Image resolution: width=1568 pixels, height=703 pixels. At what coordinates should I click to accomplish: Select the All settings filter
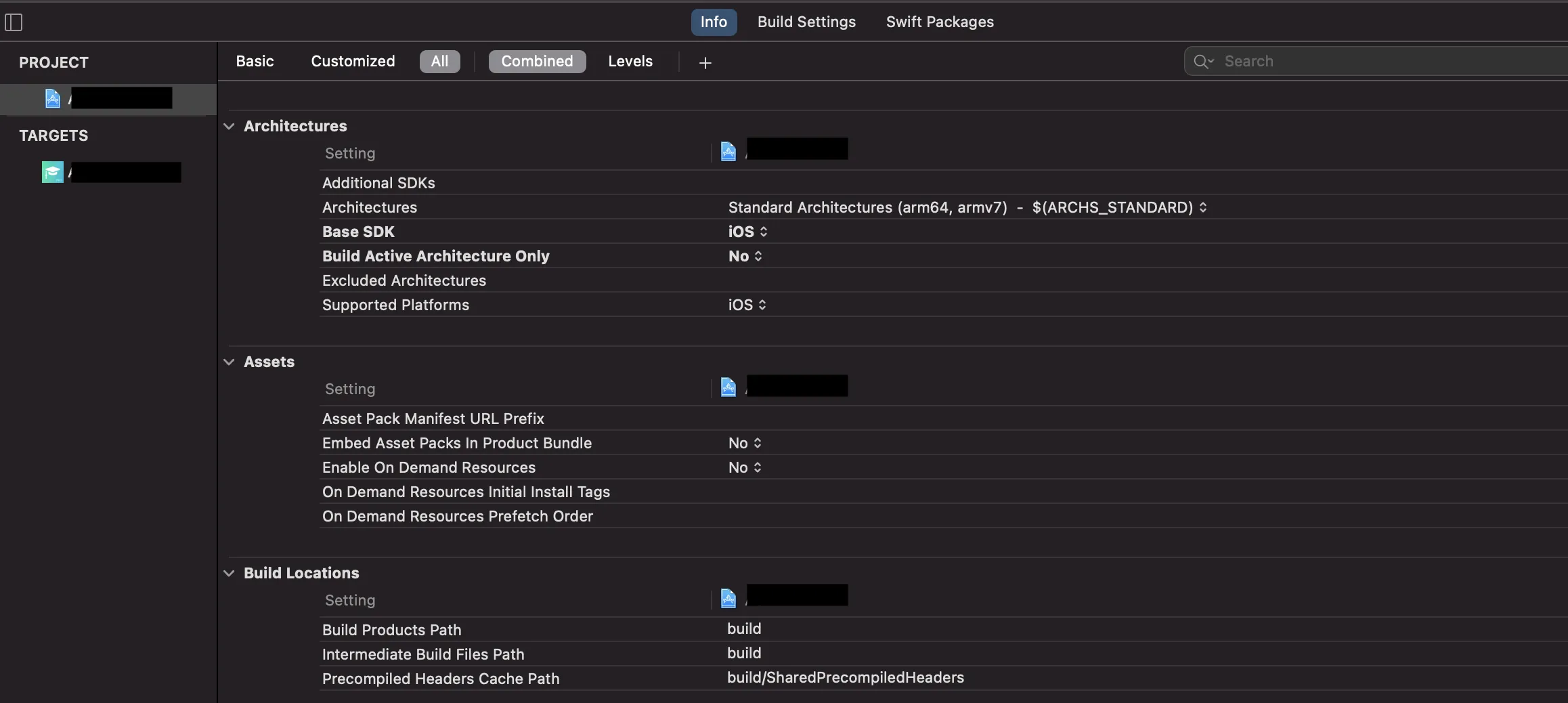(439, 61)
